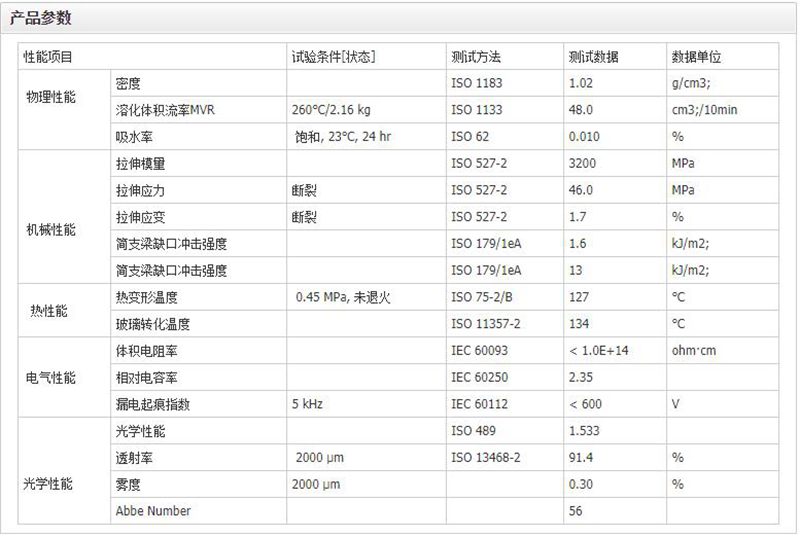Select the 测试数据 column header
The image size is (800, 537).
(593, 56)
